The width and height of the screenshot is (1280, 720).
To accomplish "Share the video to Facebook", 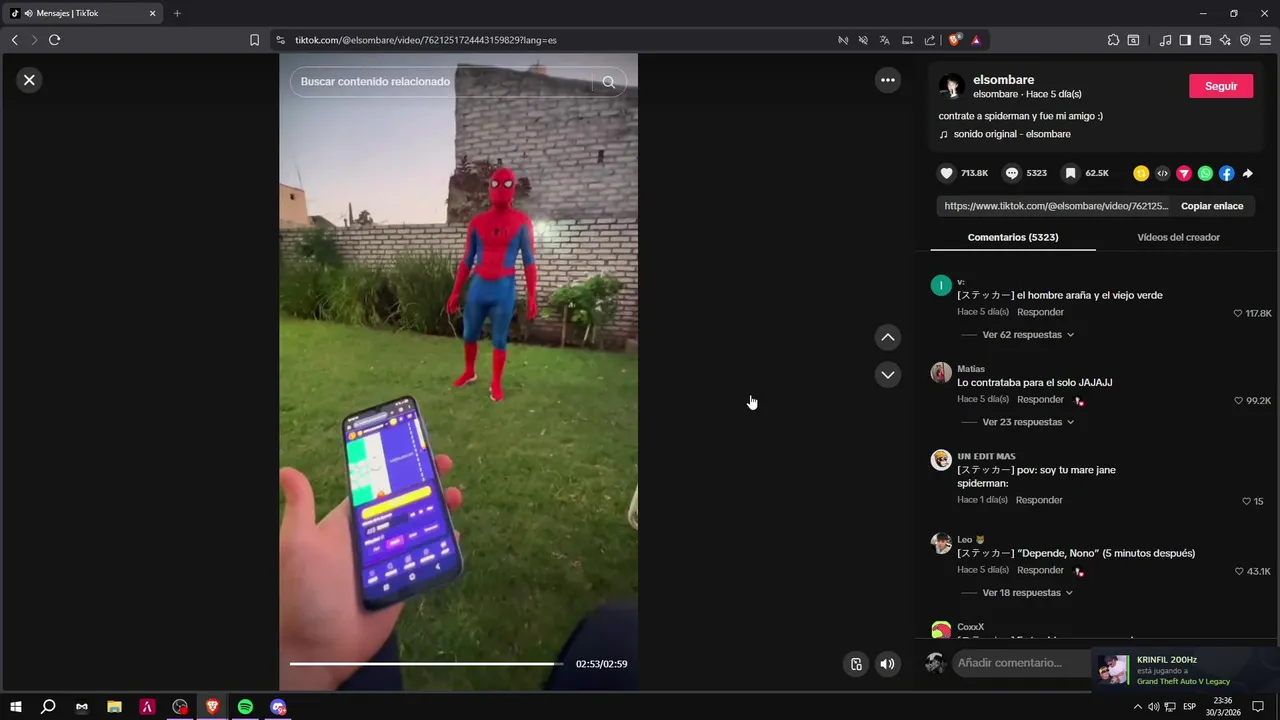I will click(1226, 173).
